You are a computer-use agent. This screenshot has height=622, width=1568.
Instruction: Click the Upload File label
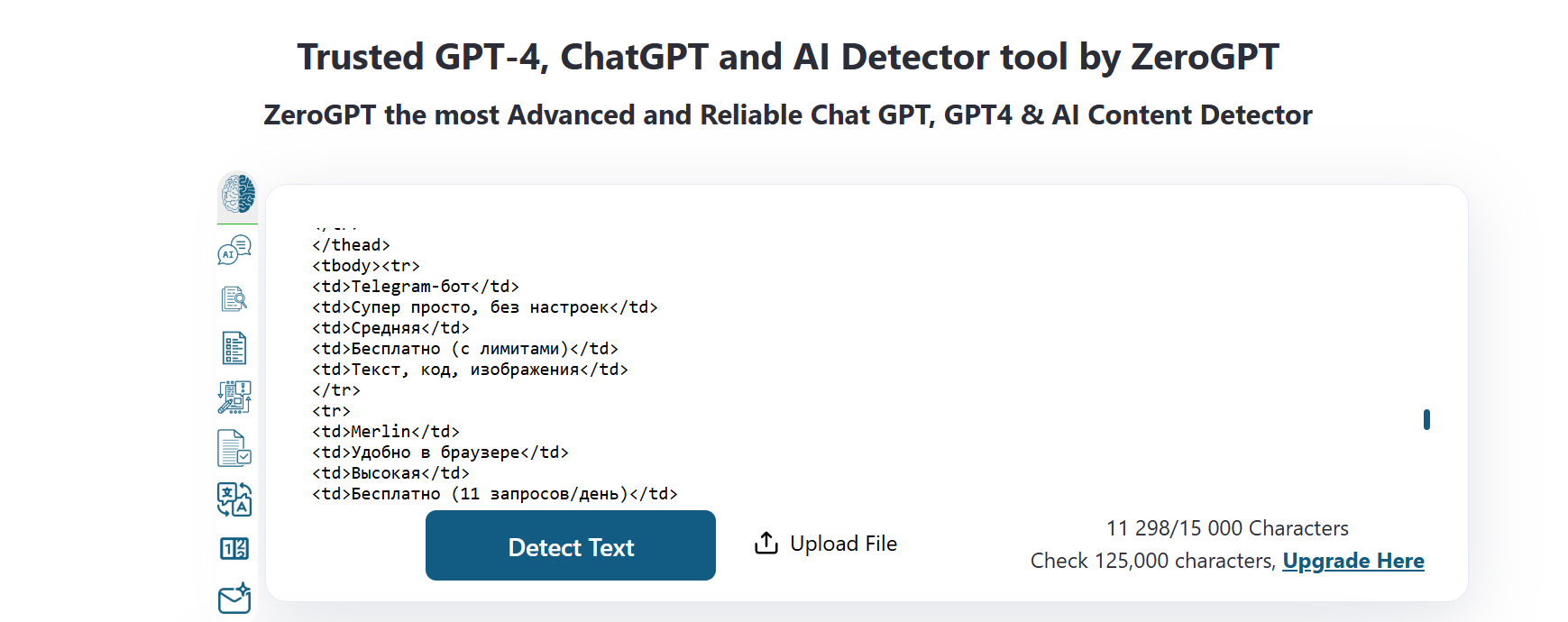click(x=843, y=544)
